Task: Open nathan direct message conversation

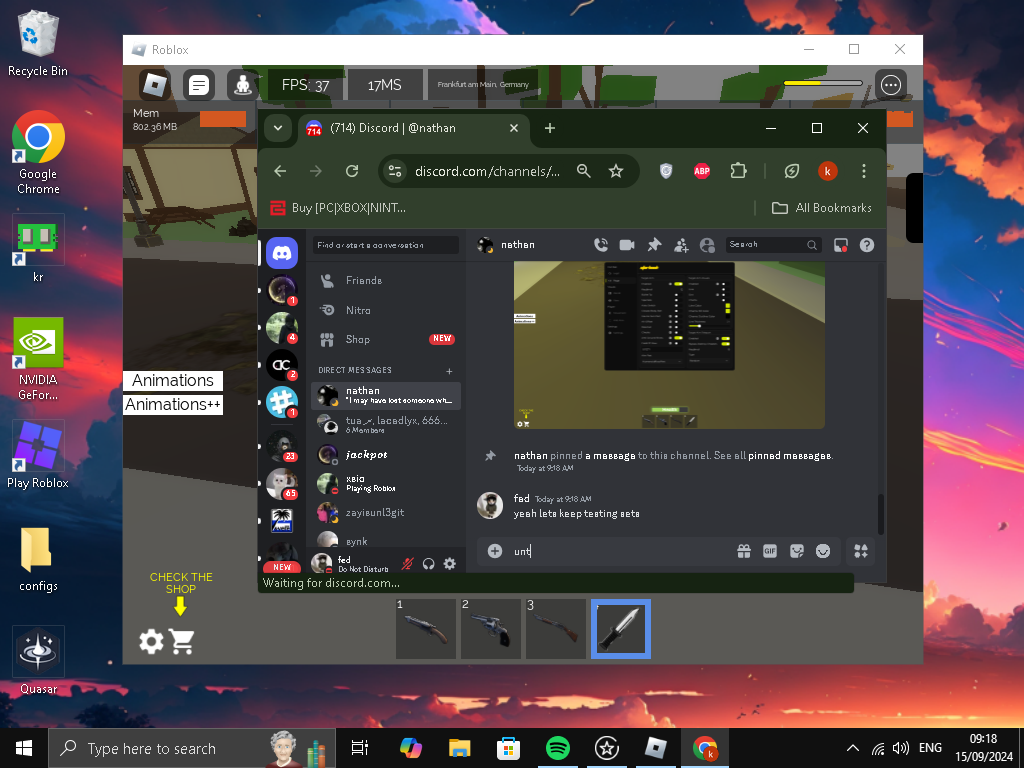Action: (x=386, y=396)
